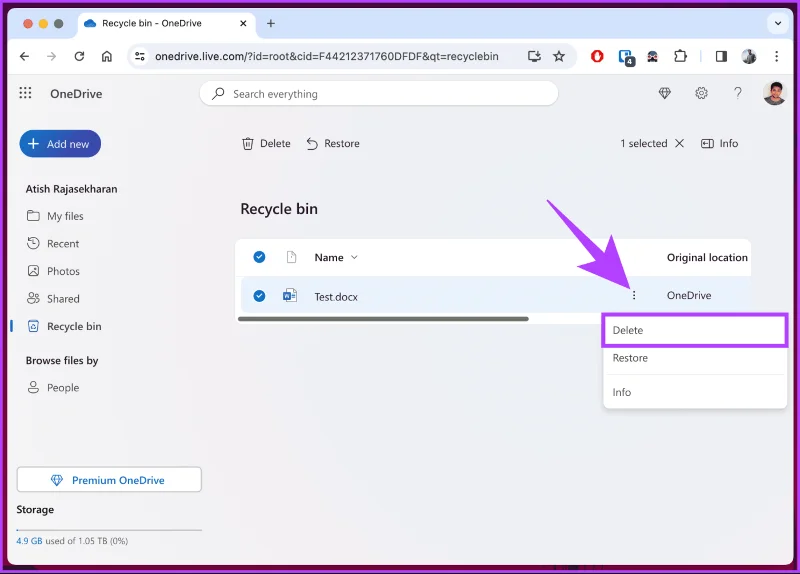Image resolution: width=800 pixels, height=574 pixels.
Task: View site information icon in address bar
Action: [140, 56]
